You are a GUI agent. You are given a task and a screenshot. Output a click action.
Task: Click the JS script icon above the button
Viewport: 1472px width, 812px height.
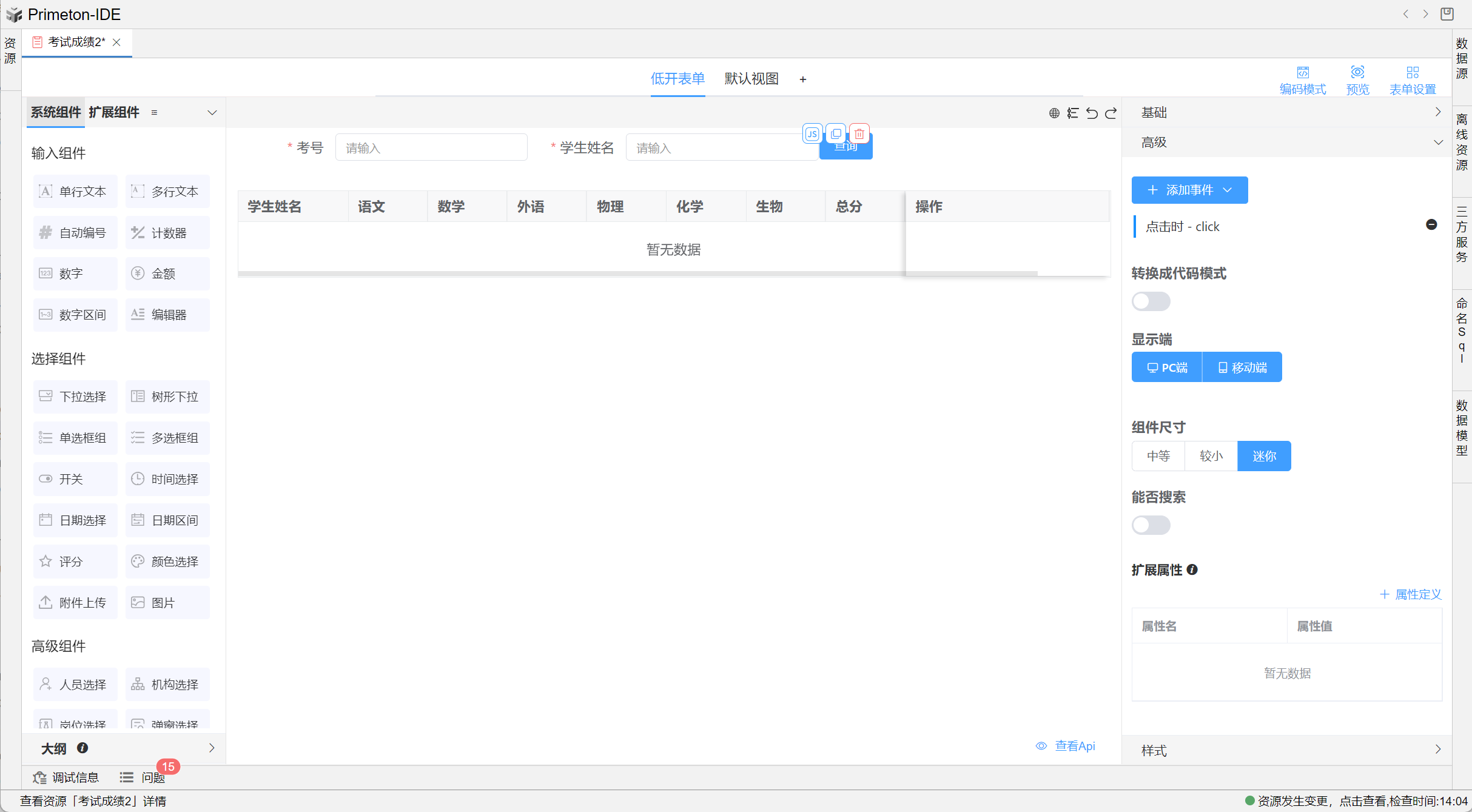tap(812, 134)
